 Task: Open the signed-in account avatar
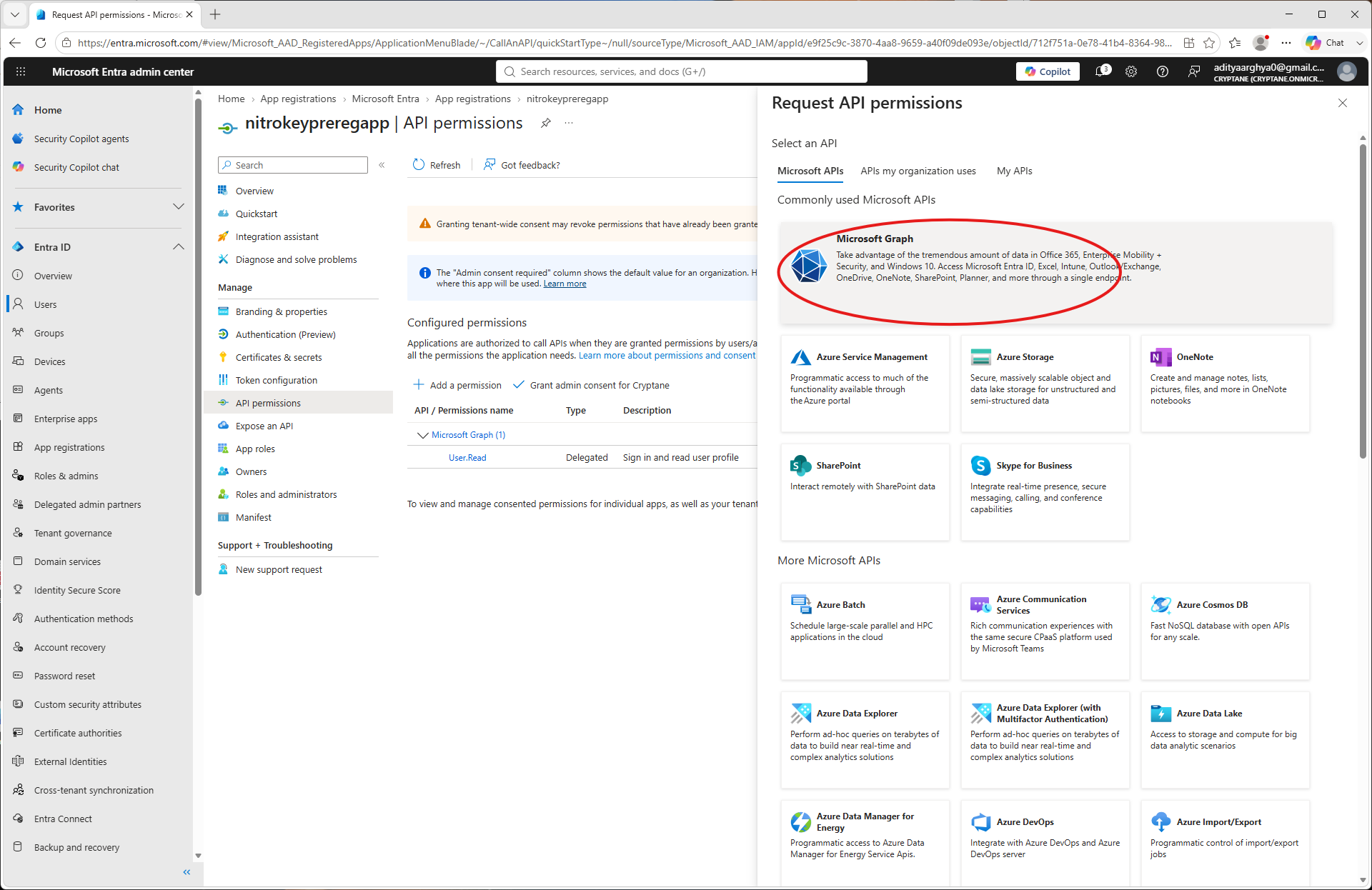click(x=1347, y=71)
